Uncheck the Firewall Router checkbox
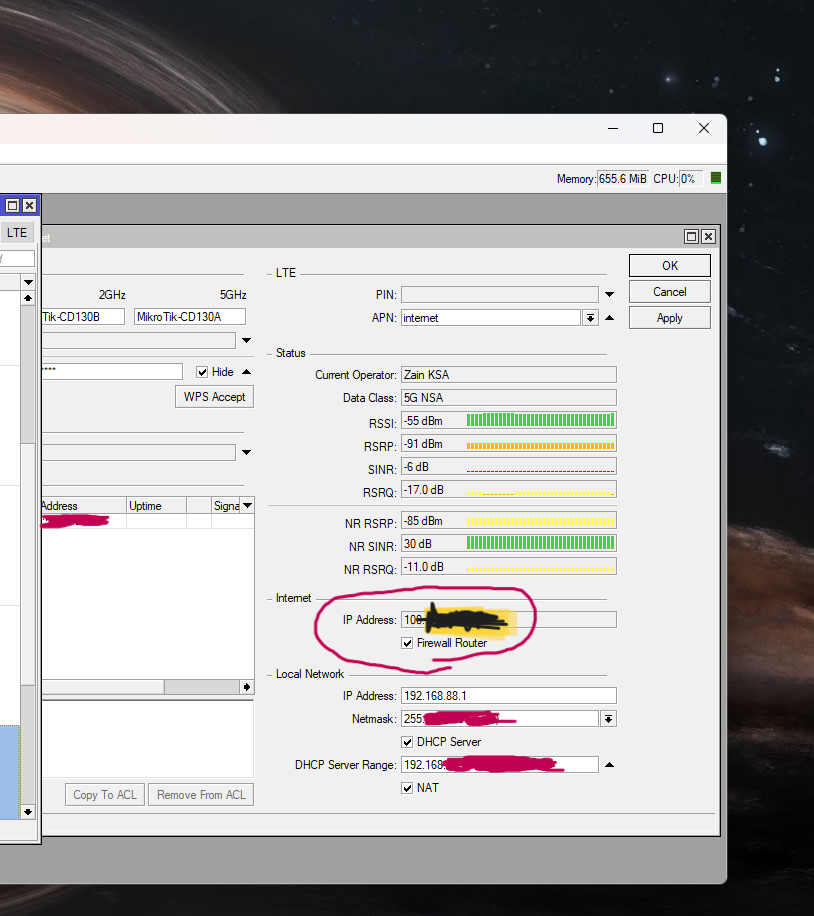The height and width of the screenshot is (916, 814). coord(407,643)
